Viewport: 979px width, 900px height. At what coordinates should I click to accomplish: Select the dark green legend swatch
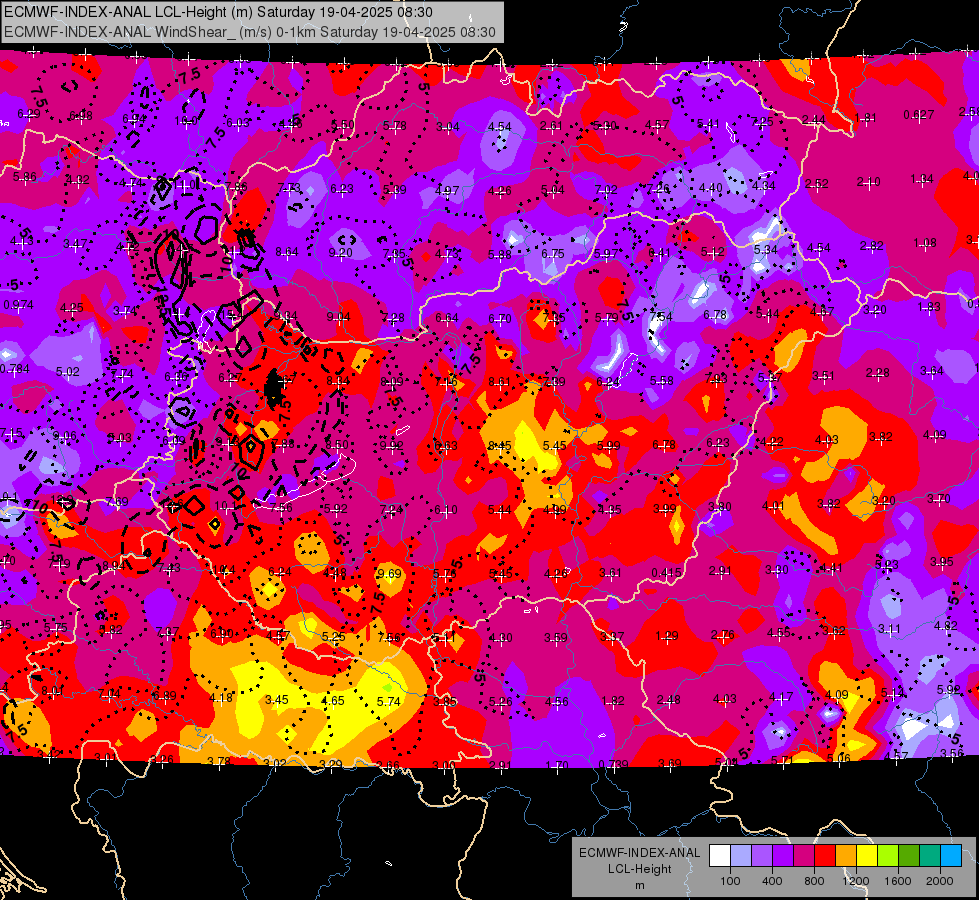(x=909, y=856)
